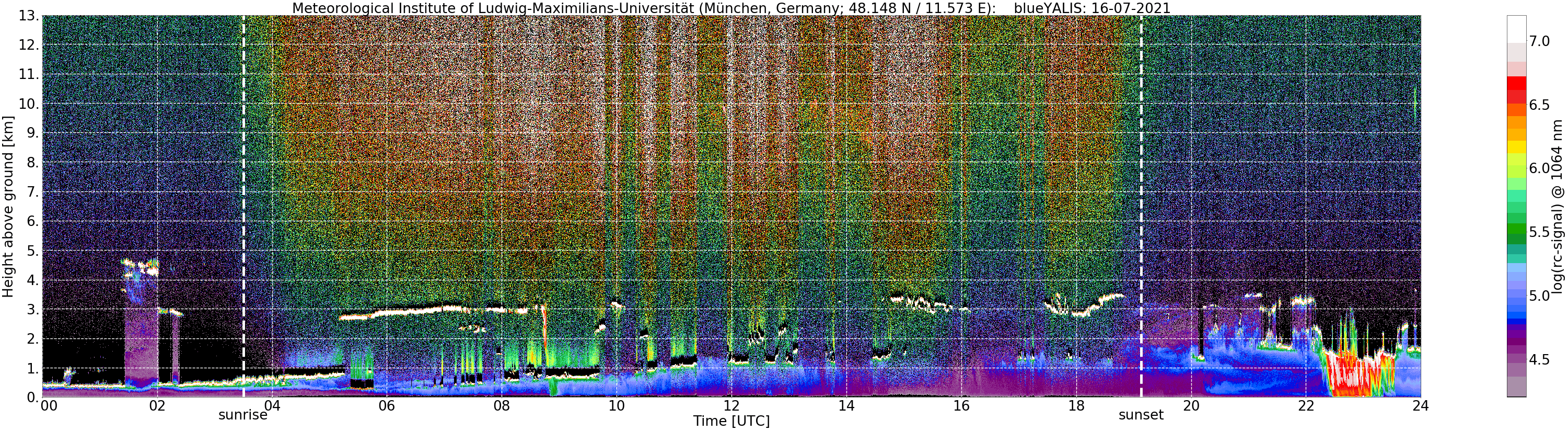
Task: Click the time tick label '20'
Action: [x=1191, y=406]
